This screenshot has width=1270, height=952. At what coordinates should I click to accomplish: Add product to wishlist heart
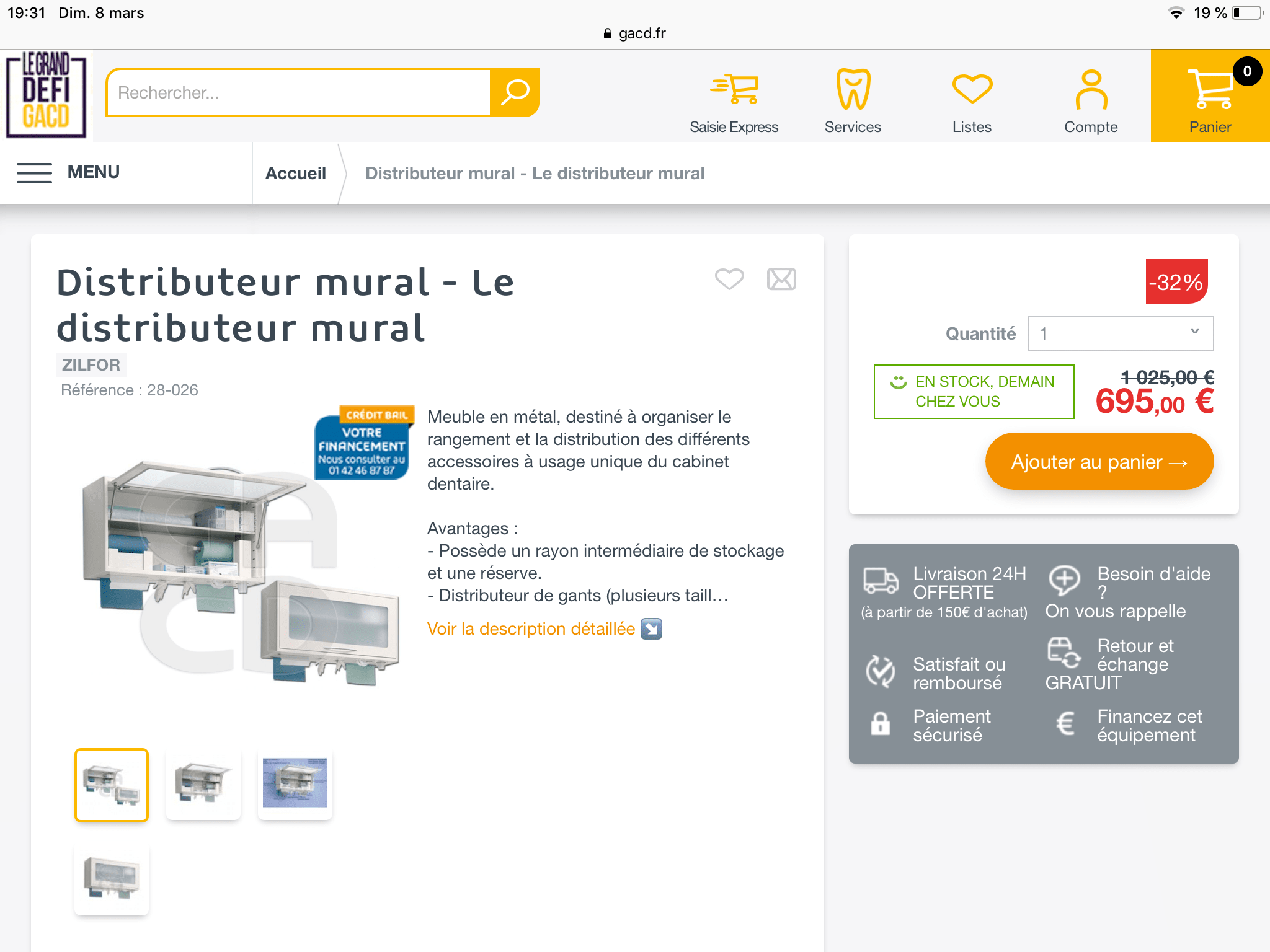[x=729, y=279]
